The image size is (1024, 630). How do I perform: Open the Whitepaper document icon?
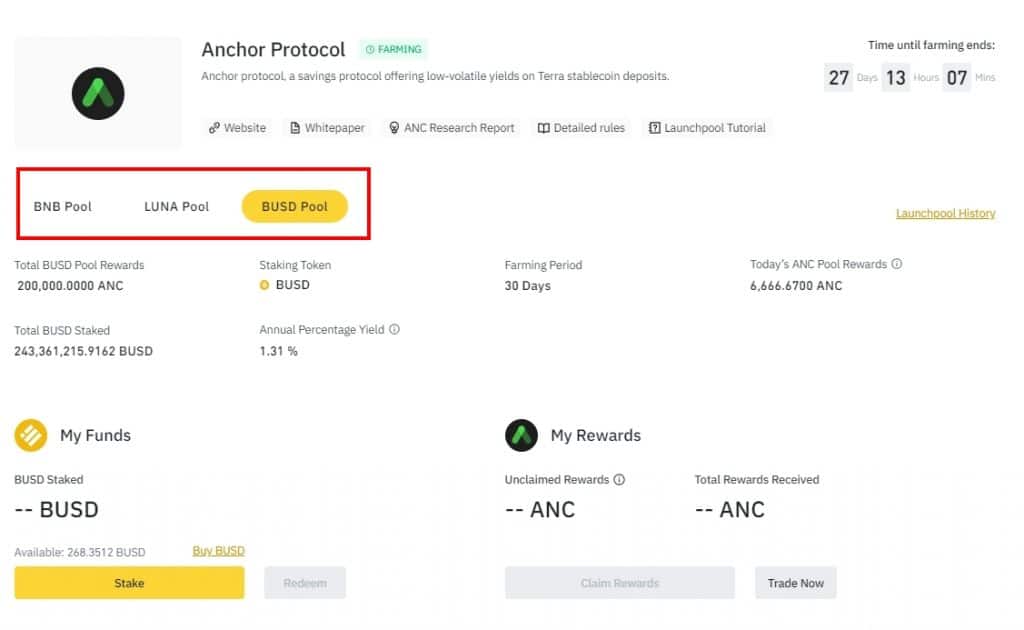coord(295,128)
